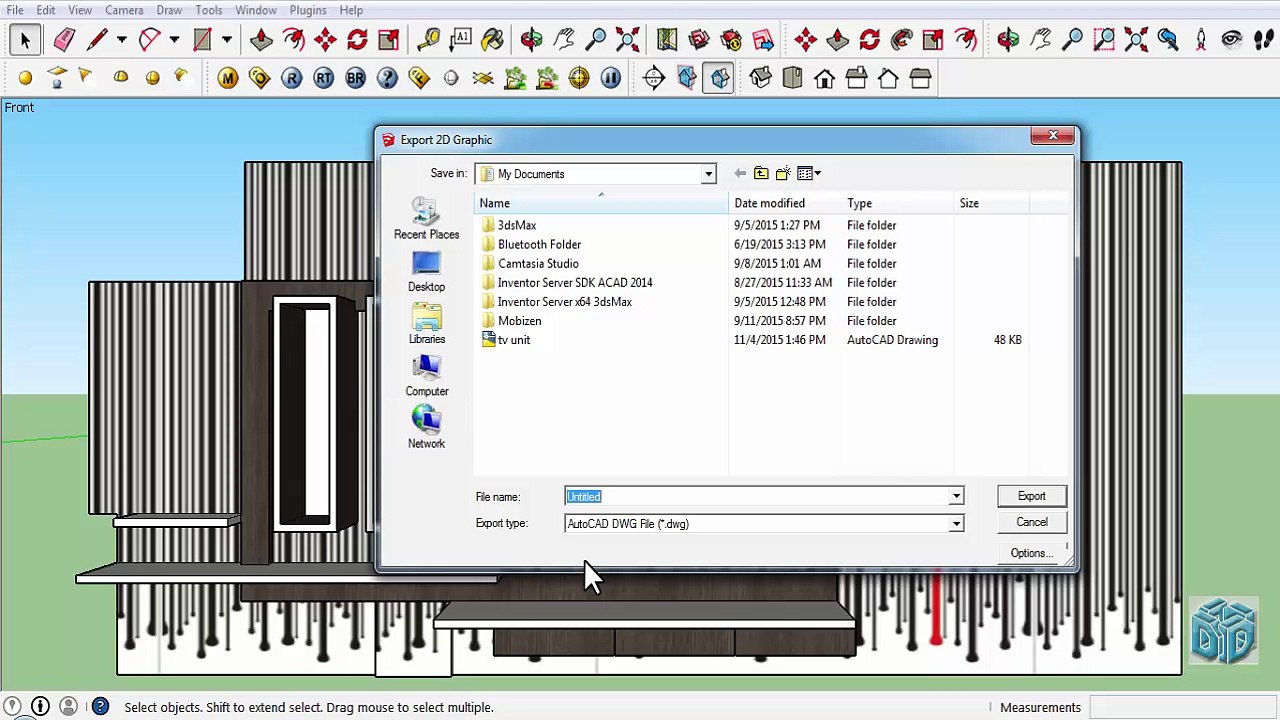Pick the pink Eraser tool
Image resolution: width=1280 pixels, height=720 pixels.
point(64,40)
